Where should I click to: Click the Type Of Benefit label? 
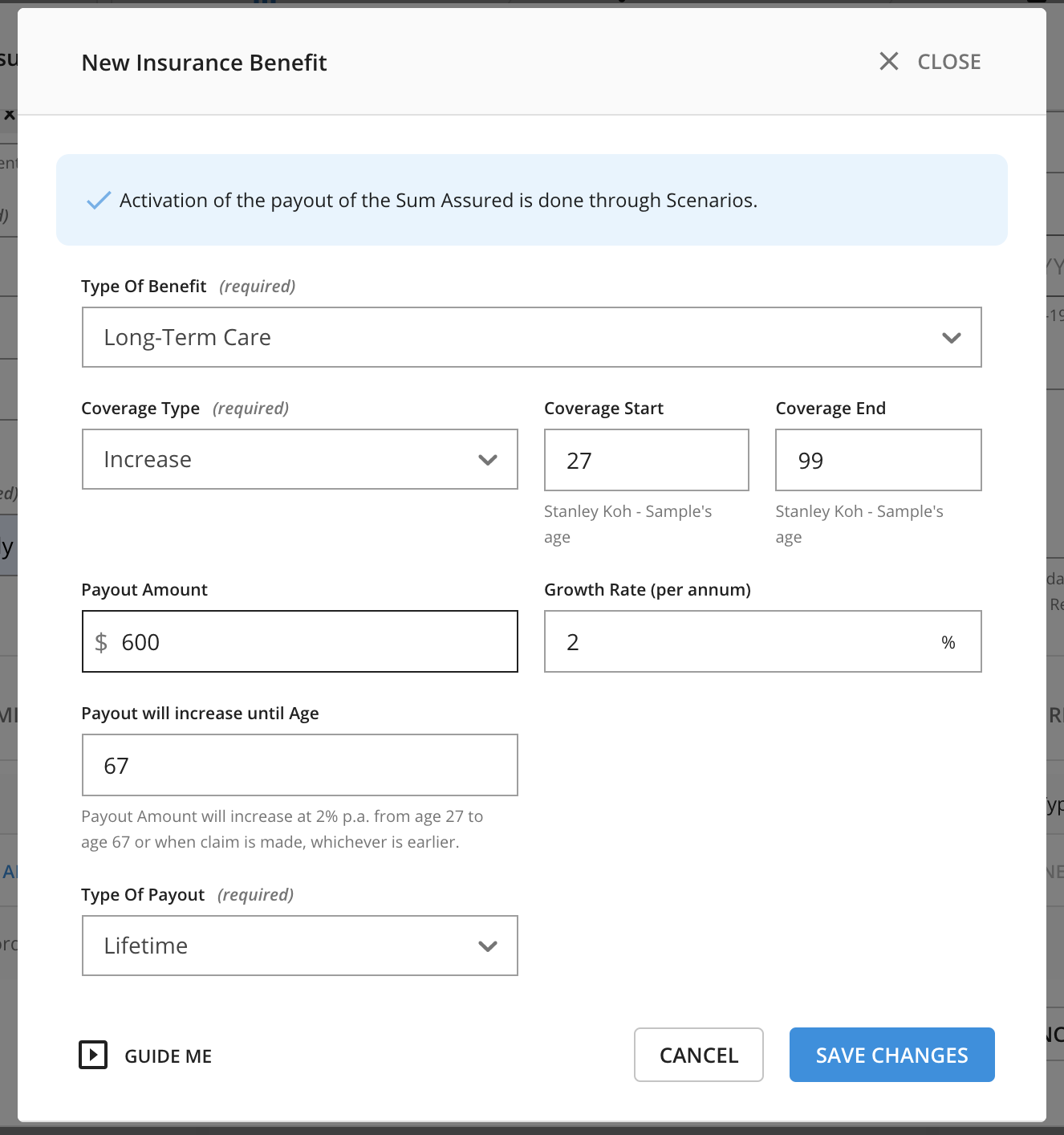click(x=144, y=287)
